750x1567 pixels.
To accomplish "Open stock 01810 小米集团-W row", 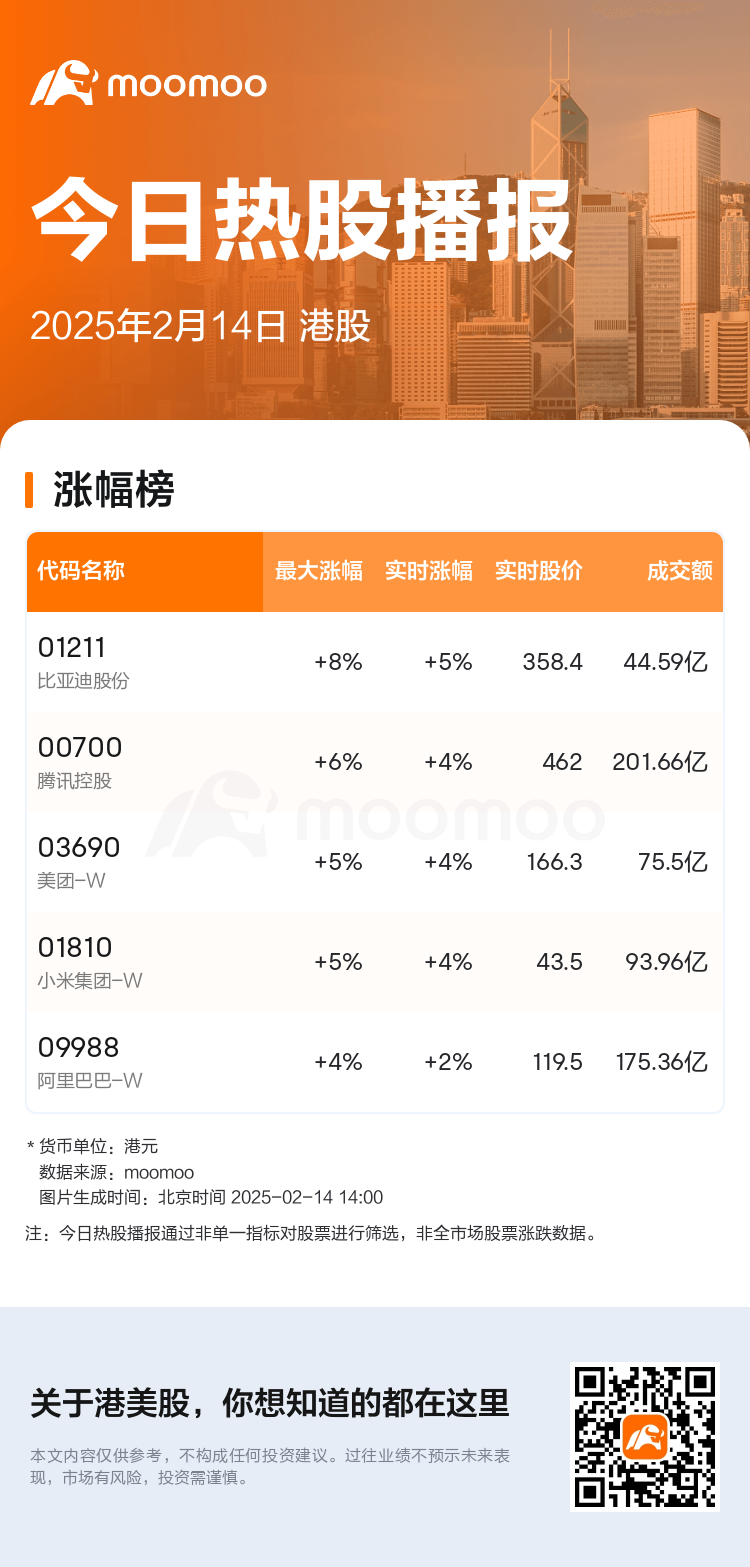I will [375, 962].
